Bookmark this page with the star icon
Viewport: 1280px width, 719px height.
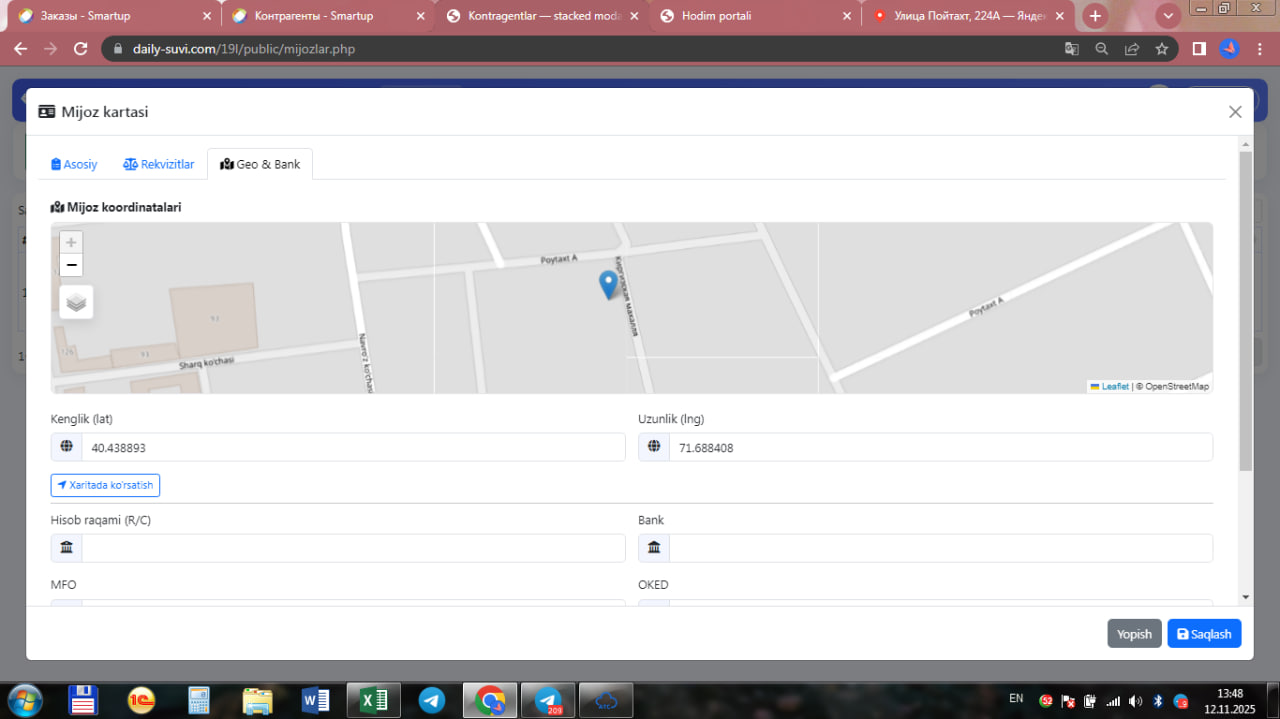(x=1161, y=49)
